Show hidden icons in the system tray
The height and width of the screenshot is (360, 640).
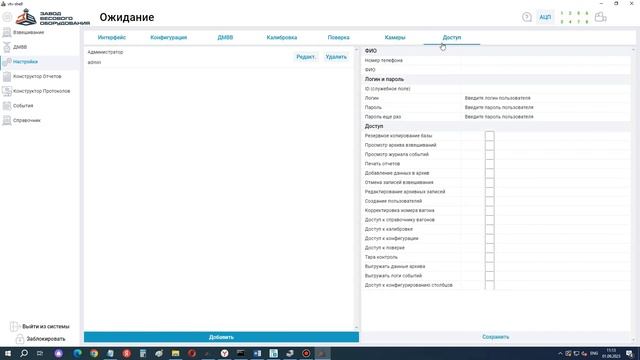pyautogui.click(x=560, y=353)
